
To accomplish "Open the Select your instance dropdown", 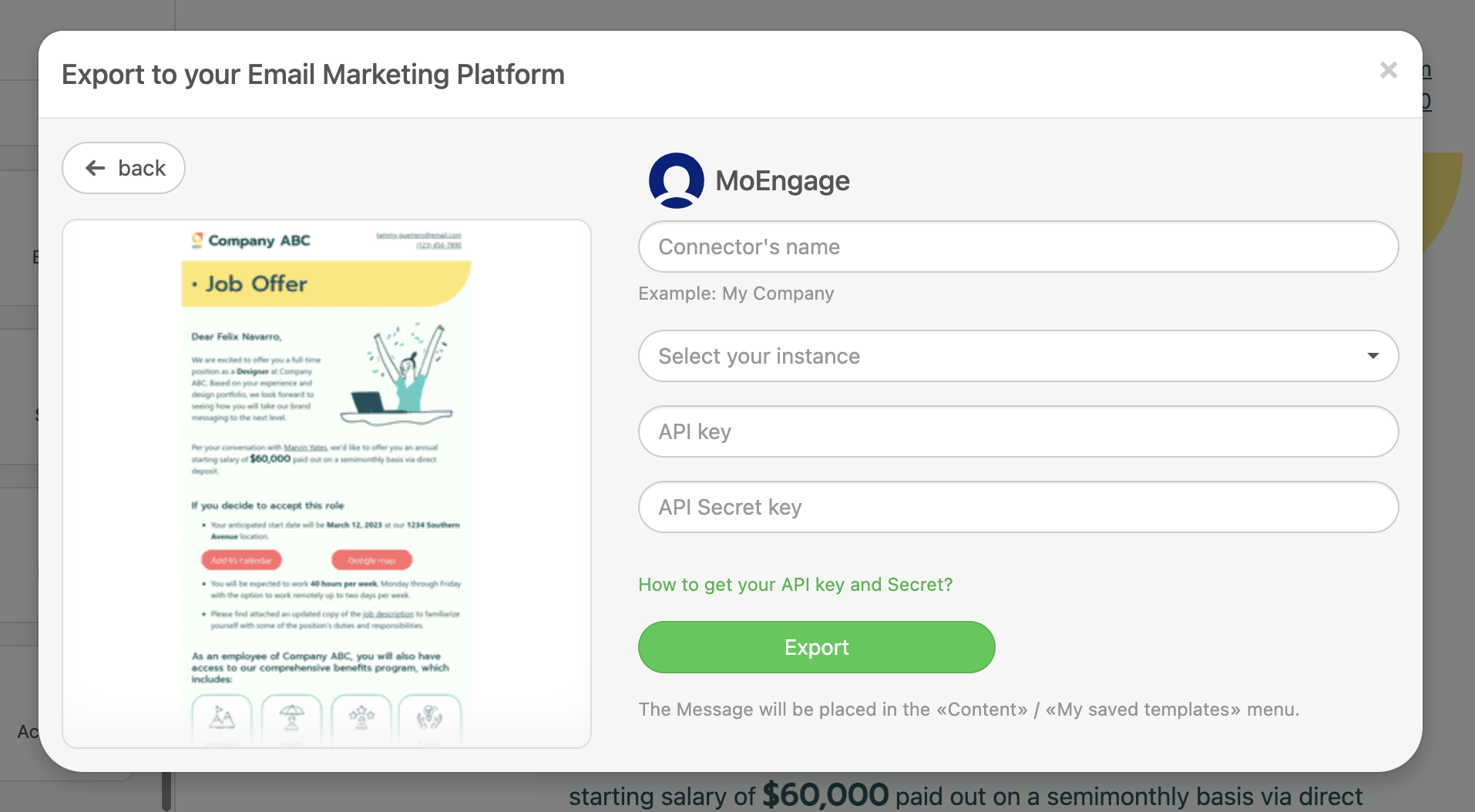I will coord(1017,356).
